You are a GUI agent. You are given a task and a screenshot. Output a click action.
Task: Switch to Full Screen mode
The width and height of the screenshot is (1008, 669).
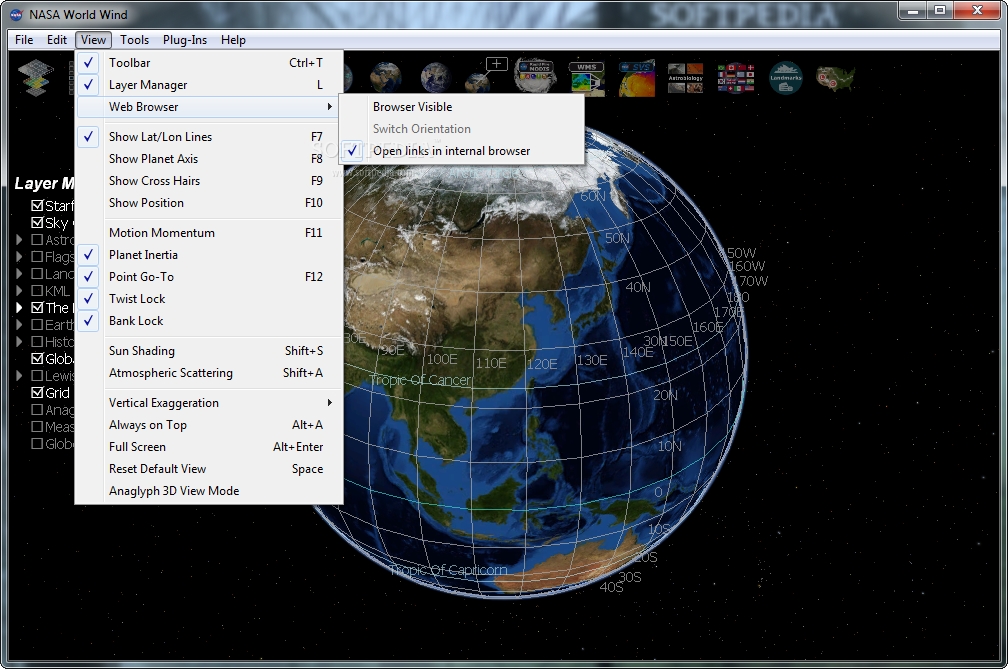pos(209,447)
